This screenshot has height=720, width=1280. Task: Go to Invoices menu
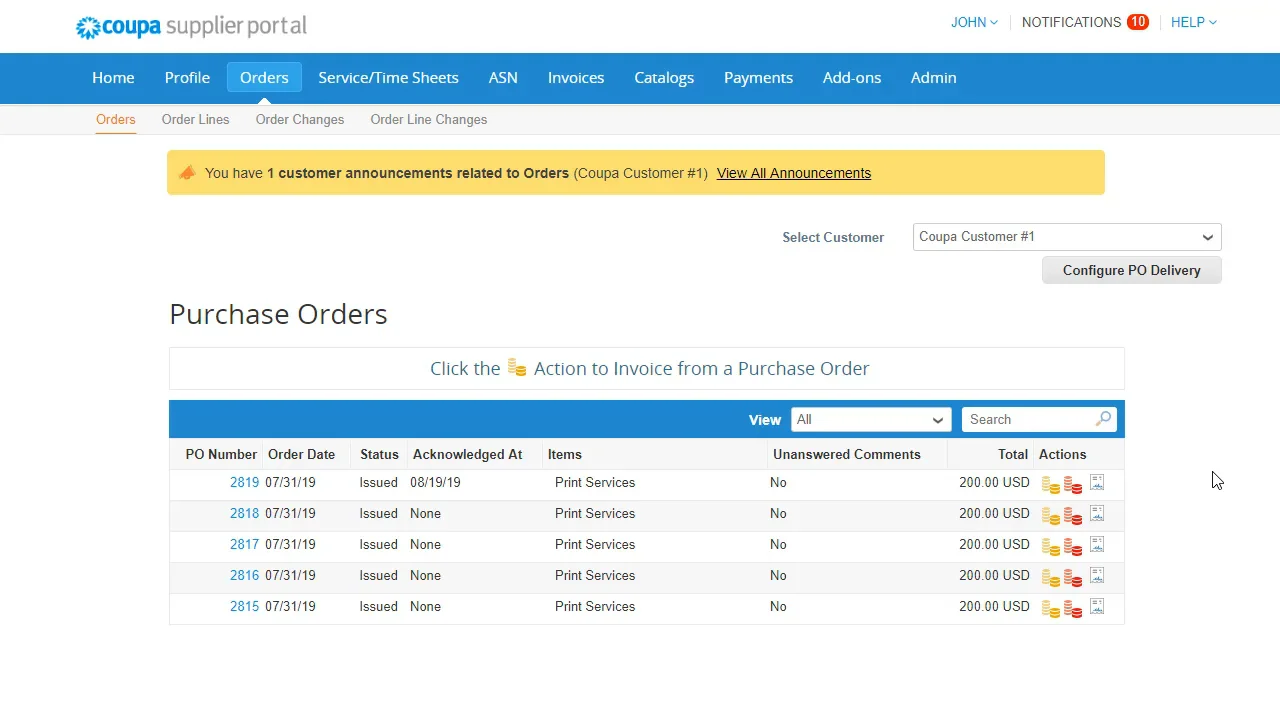click(x=576, y=78)
